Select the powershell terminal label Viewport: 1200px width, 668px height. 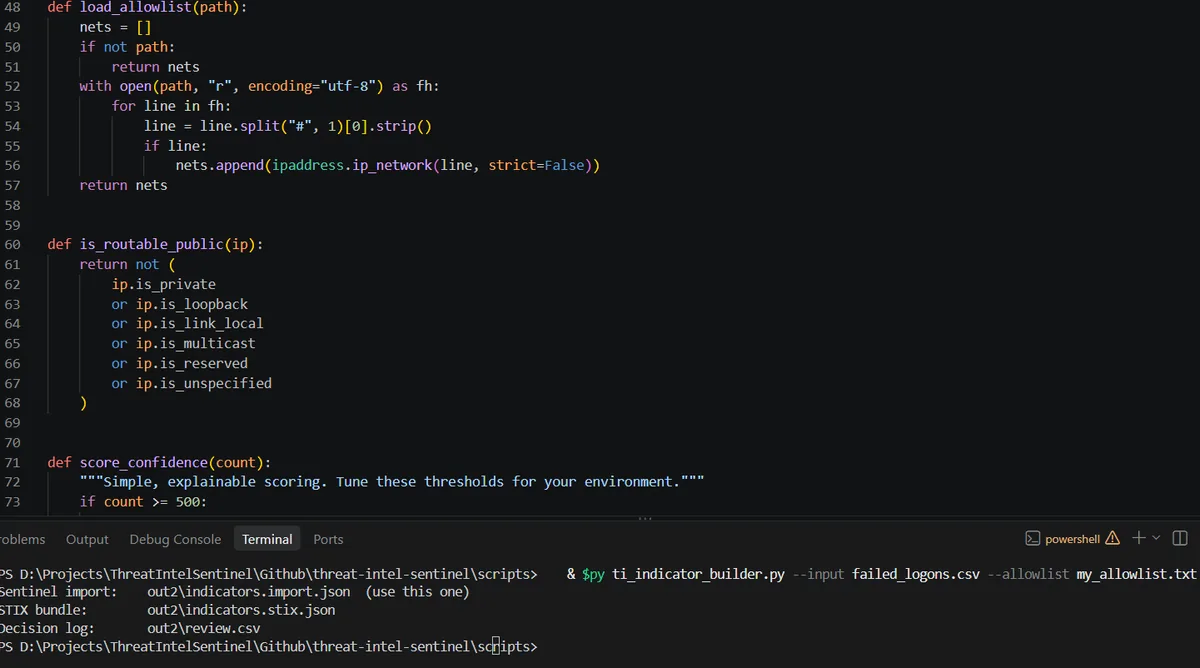tap(1072, 539)
